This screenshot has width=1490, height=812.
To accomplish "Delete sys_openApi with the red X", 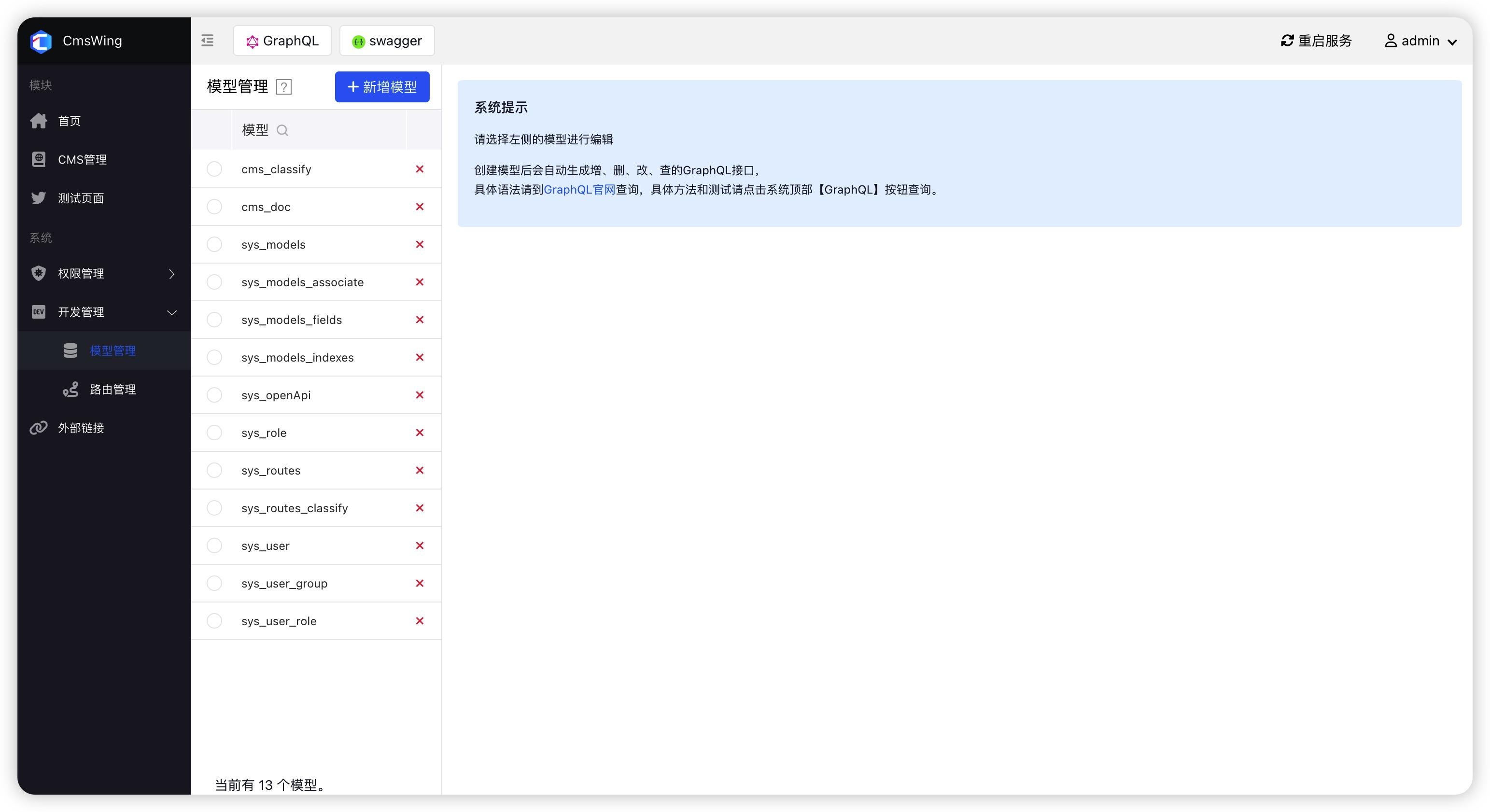I will [x=420, y=395].
